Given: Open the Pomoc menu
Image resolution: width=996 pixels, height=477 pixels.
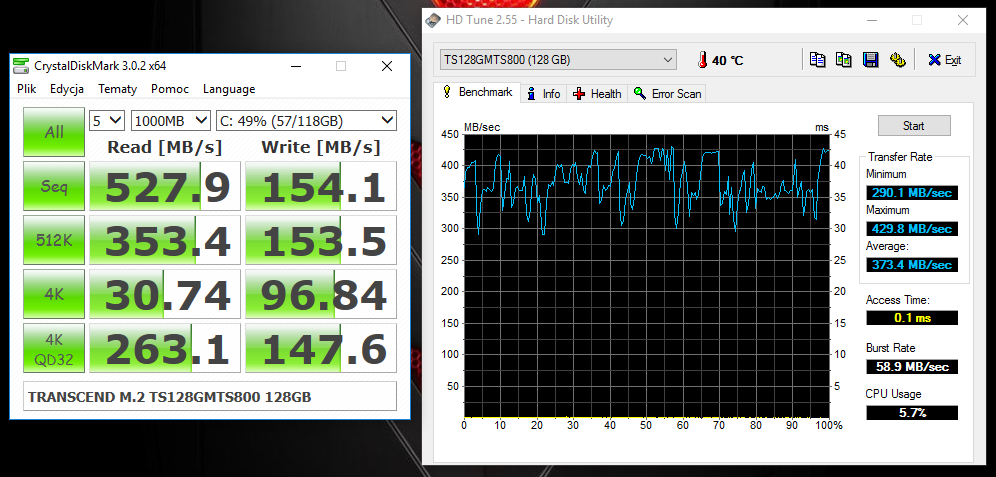Looking at the screenshot, I should click(x=170, y=89).
